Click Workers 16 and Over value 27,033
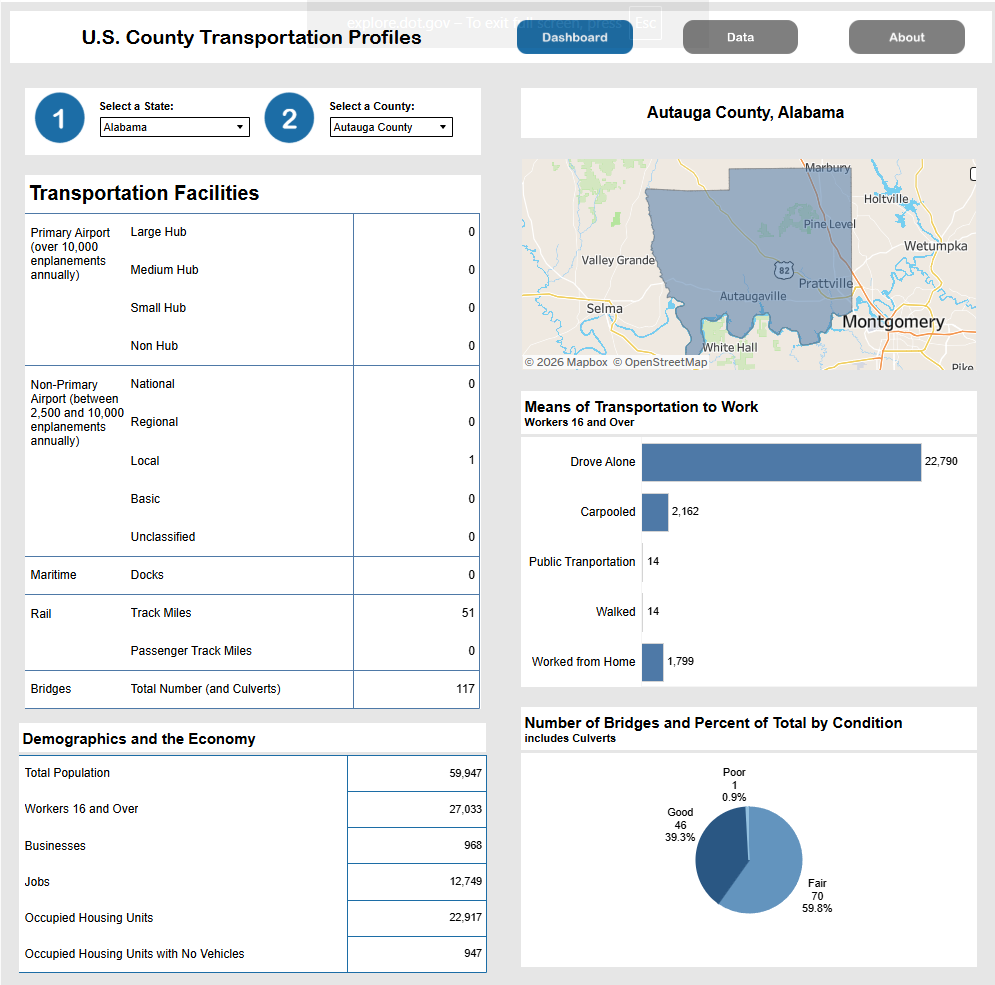 (466, 809)
